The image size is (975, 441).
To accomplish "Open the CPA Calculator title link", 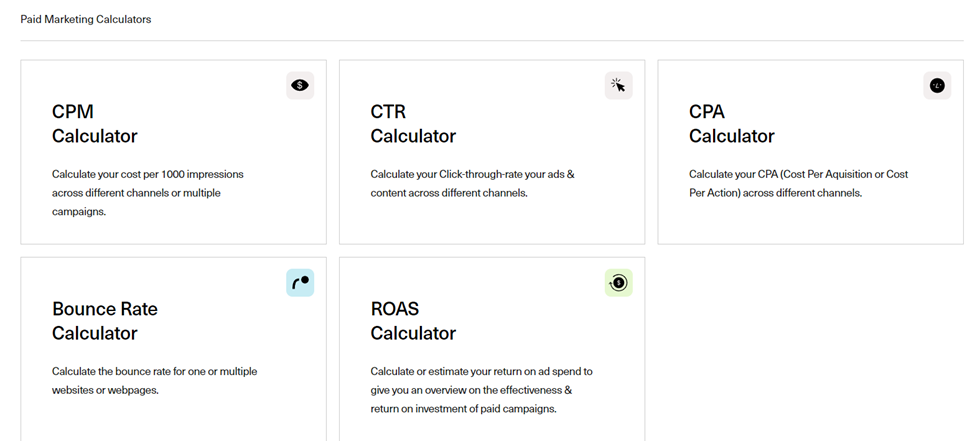I will 731,124.
